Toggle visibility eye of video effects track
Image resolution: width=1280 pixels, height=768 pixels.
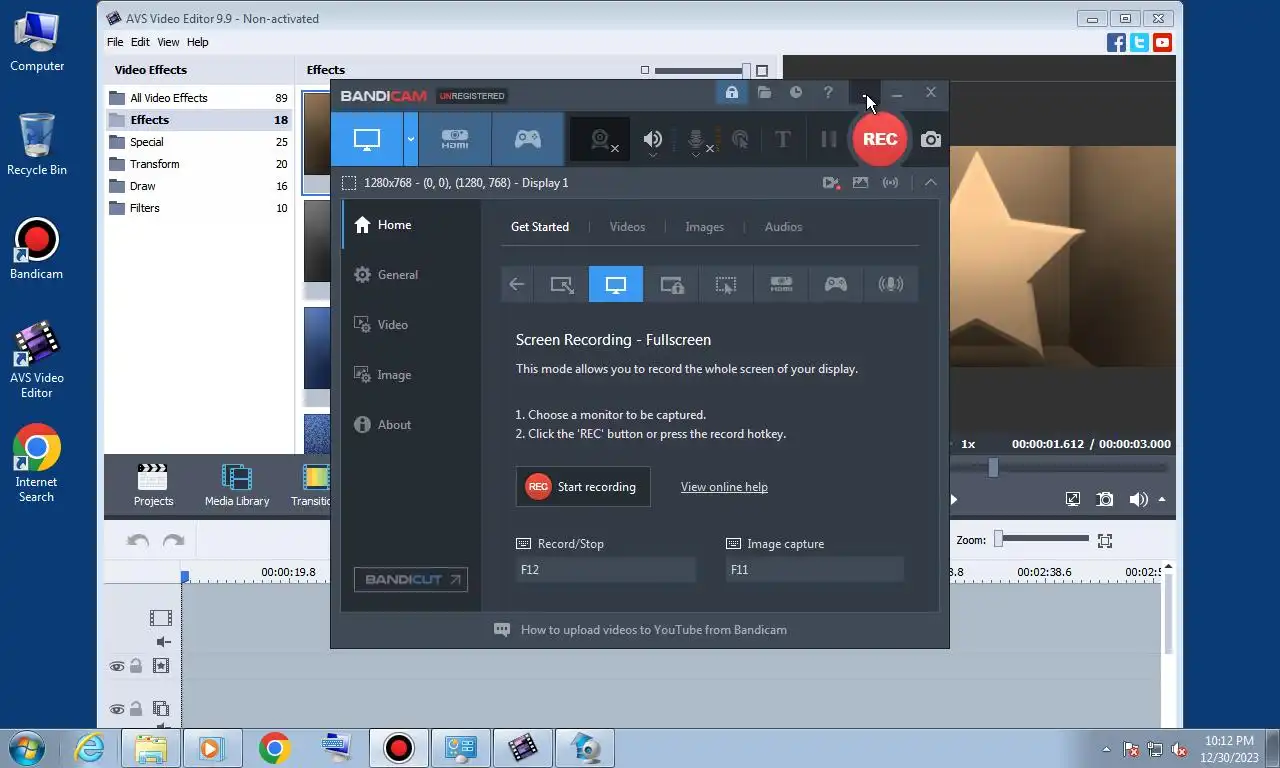coord(117,666)
